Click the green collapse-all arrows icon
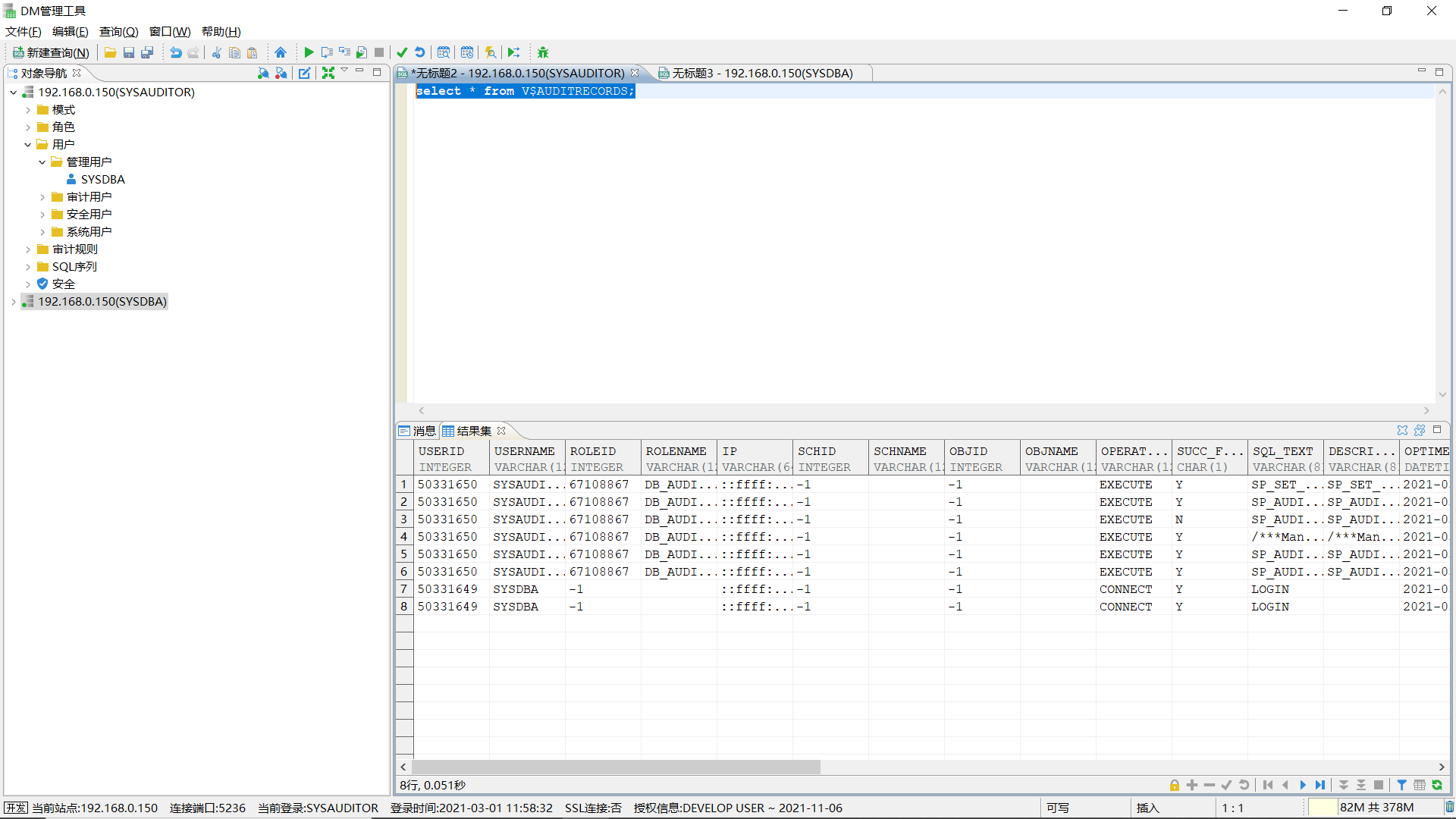The width and height of the screenshot is (1456, 819). pyautogui.click(x=328, y=73)
